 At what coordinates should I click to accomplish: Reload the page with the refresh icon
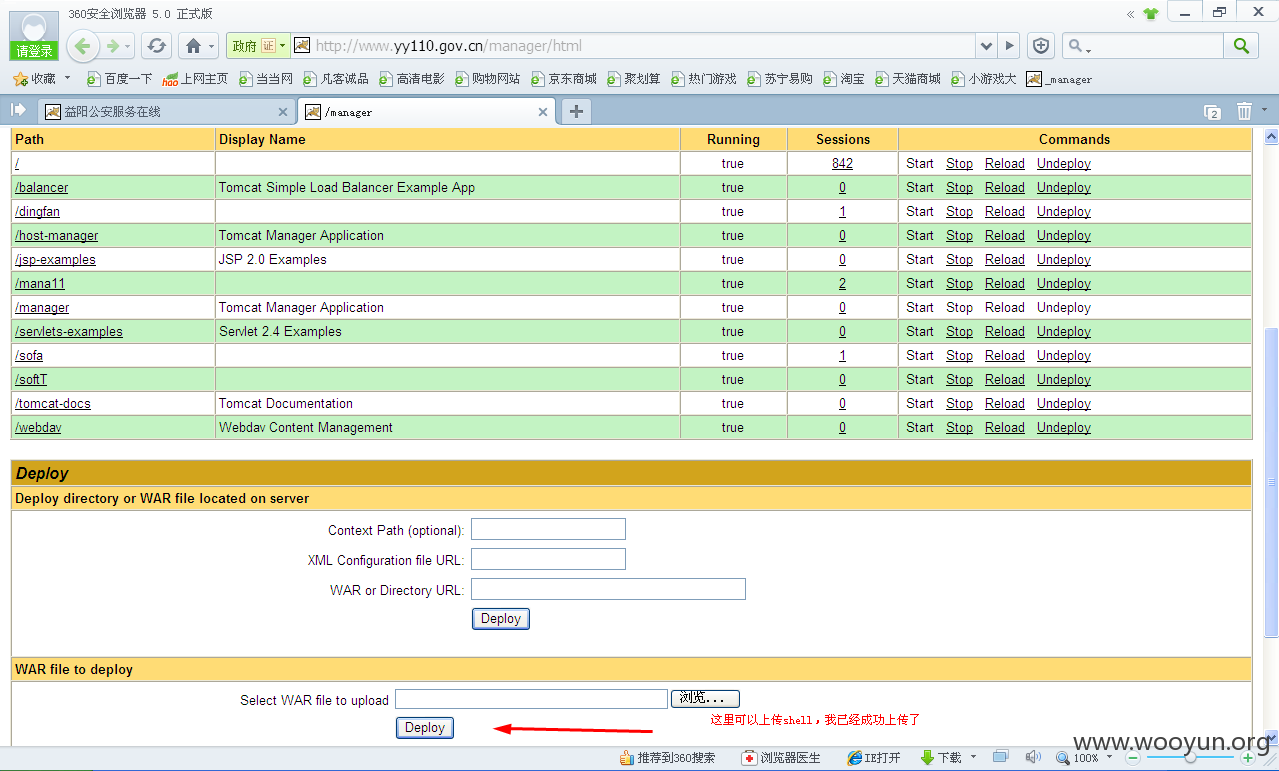coord(156,46)
